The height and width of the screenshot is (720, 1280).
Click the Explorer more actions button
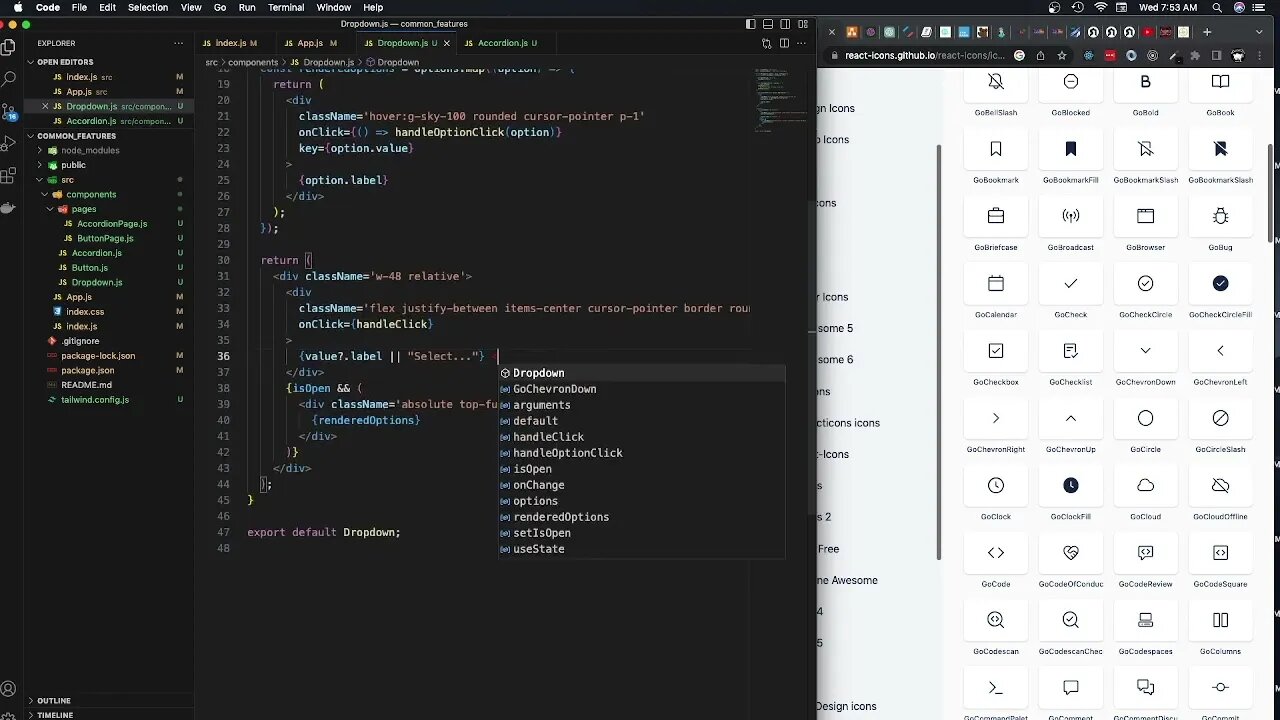click(x=178, y=43)
